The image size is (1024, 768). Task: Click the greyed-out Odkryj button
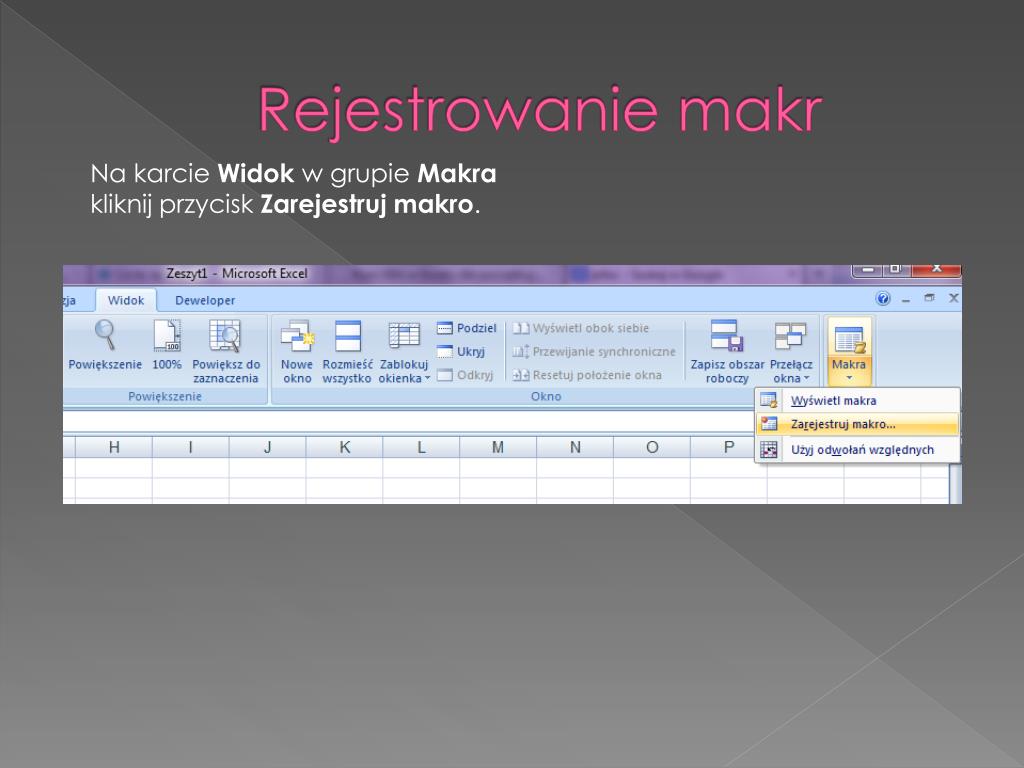tap(465, 375)
